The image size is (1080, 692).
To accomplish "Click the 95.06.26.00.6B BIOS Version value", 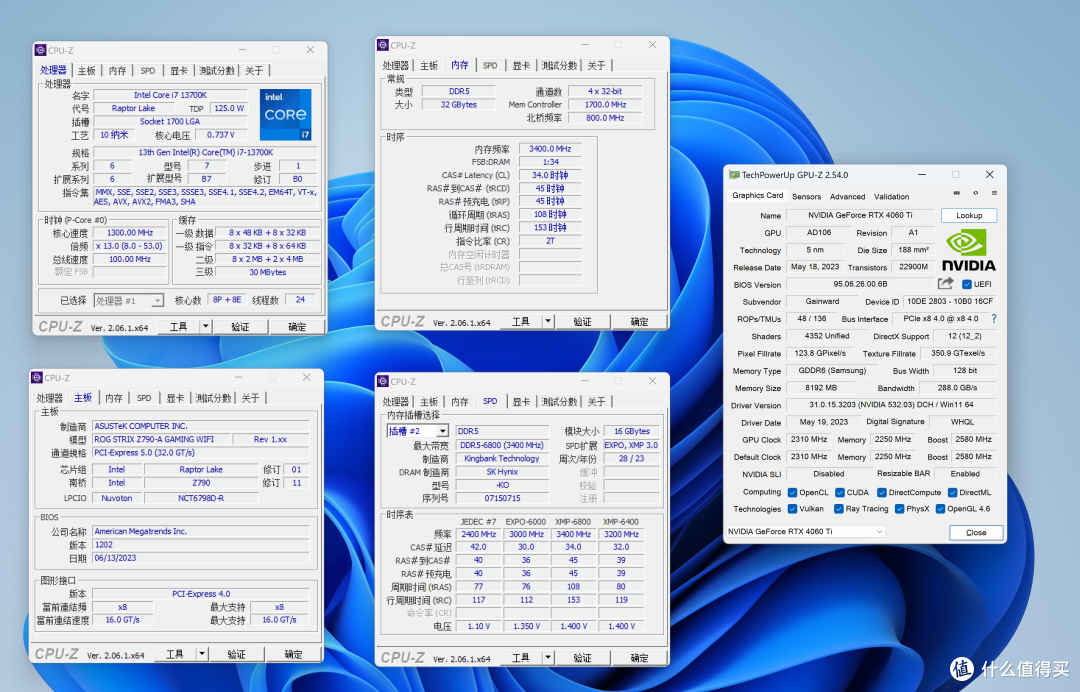I will (860, 284).
